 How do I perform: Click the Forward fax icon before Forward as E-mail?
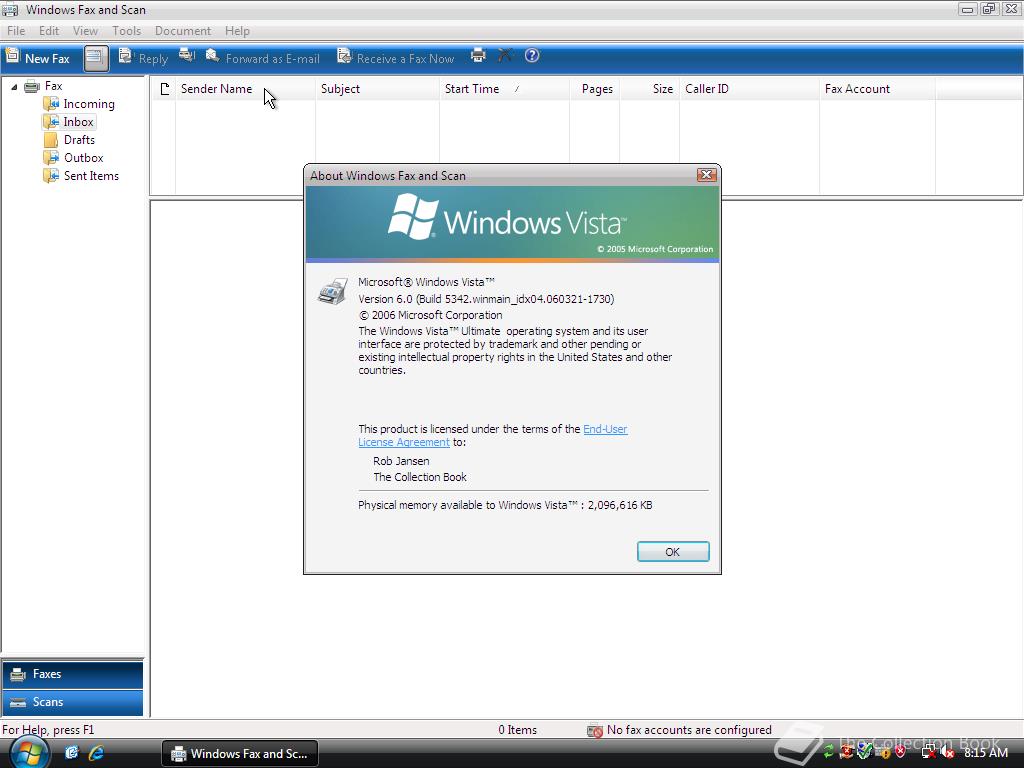[187, 56]
